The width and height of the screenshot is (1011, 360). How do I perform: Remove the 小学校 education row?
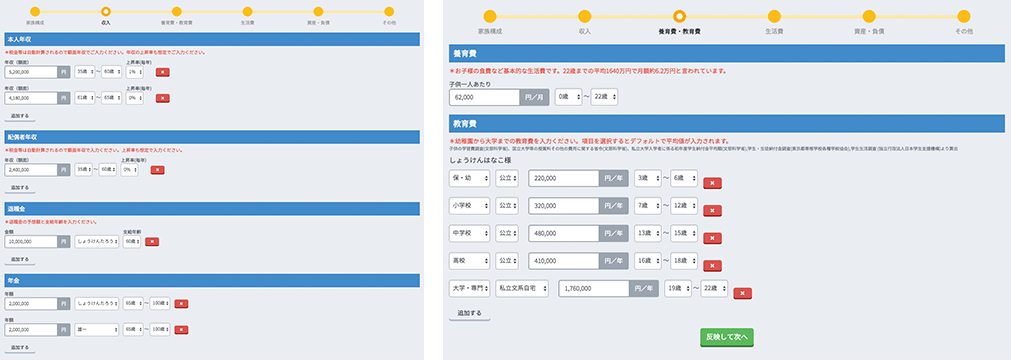(712, 211)
